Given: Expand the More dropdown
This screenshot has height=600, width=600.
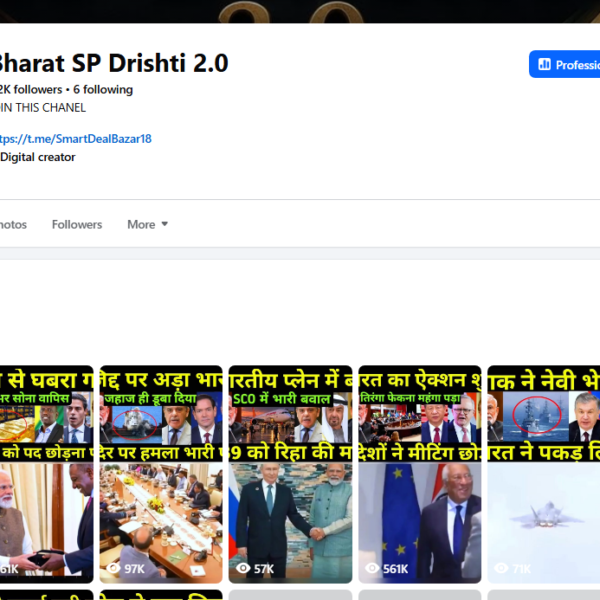Looking at the screenshot, I should point(147,224).
